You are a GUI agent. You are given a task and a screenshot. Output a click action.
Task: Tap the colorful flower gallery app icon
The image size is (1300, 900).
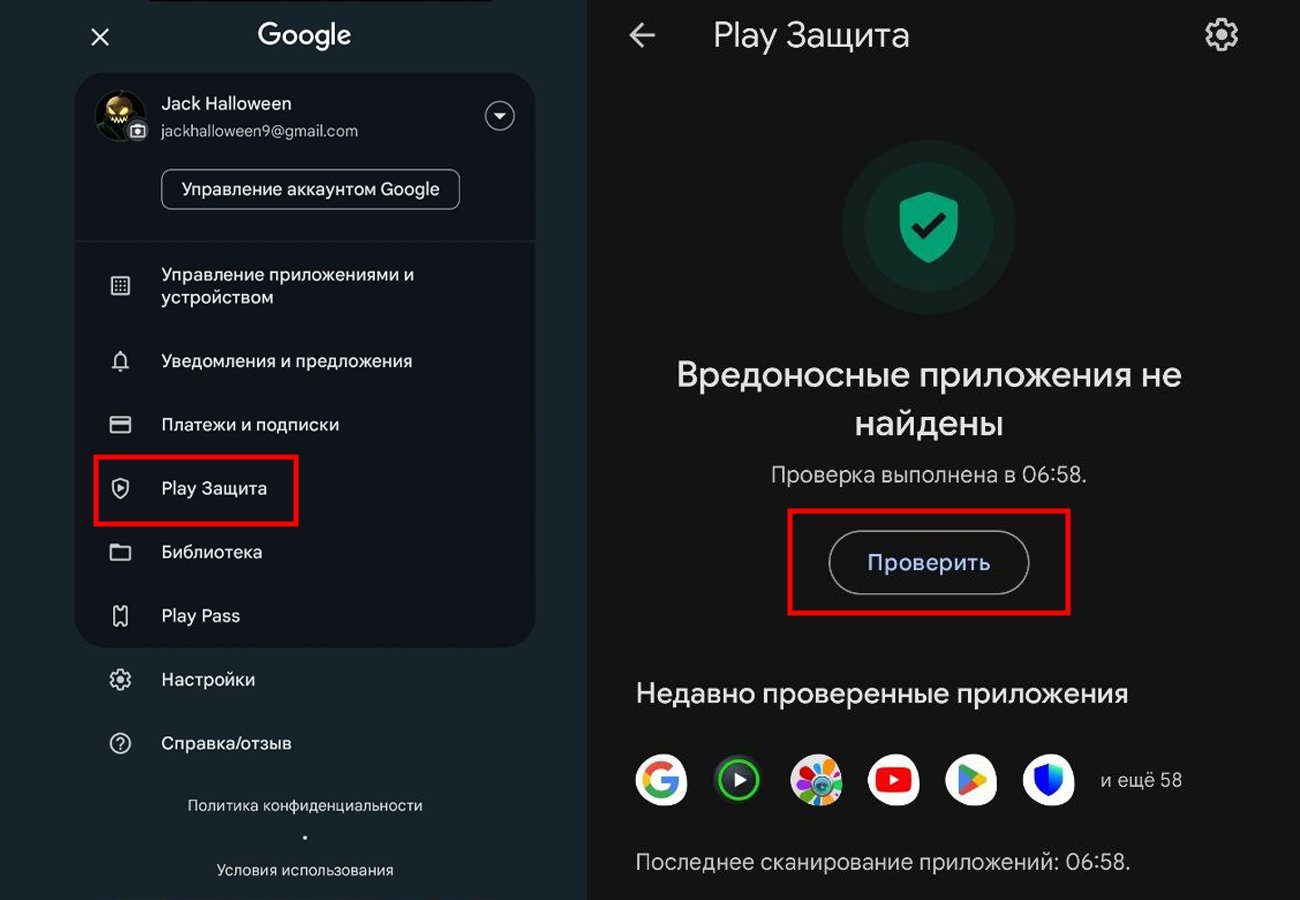(816, 780)
